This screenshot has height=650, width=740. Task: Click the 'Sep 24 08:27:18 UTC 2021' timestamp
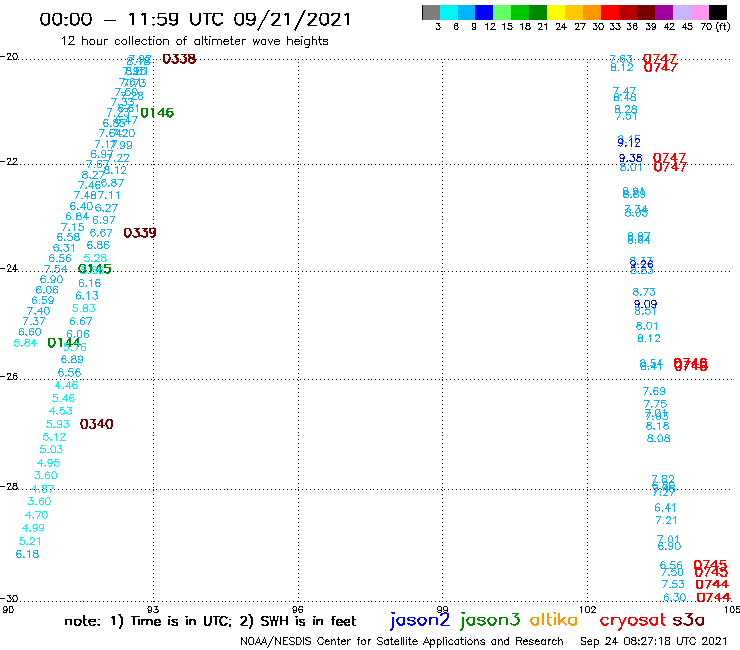coord(654,642)
